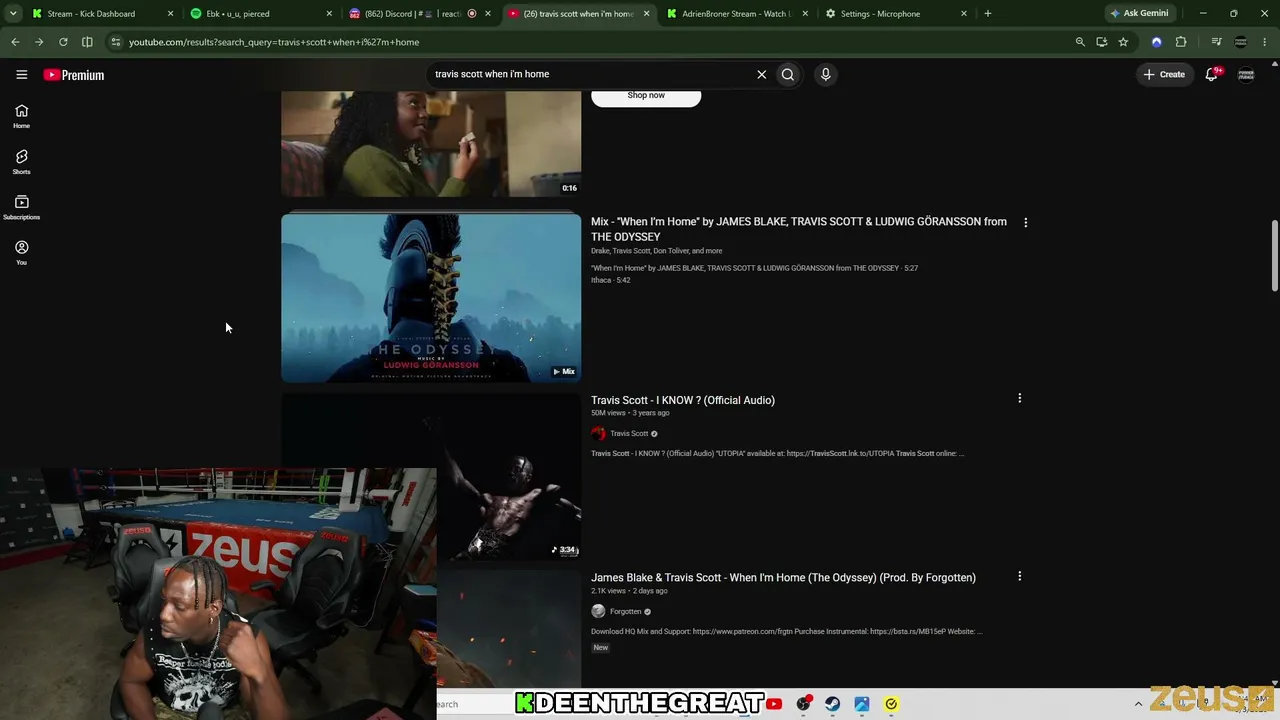Open options menu for the Odyssey Mix
The height and width of the screenshot is (720, 1280).
pyautogui.click(x=1025, y=222)
